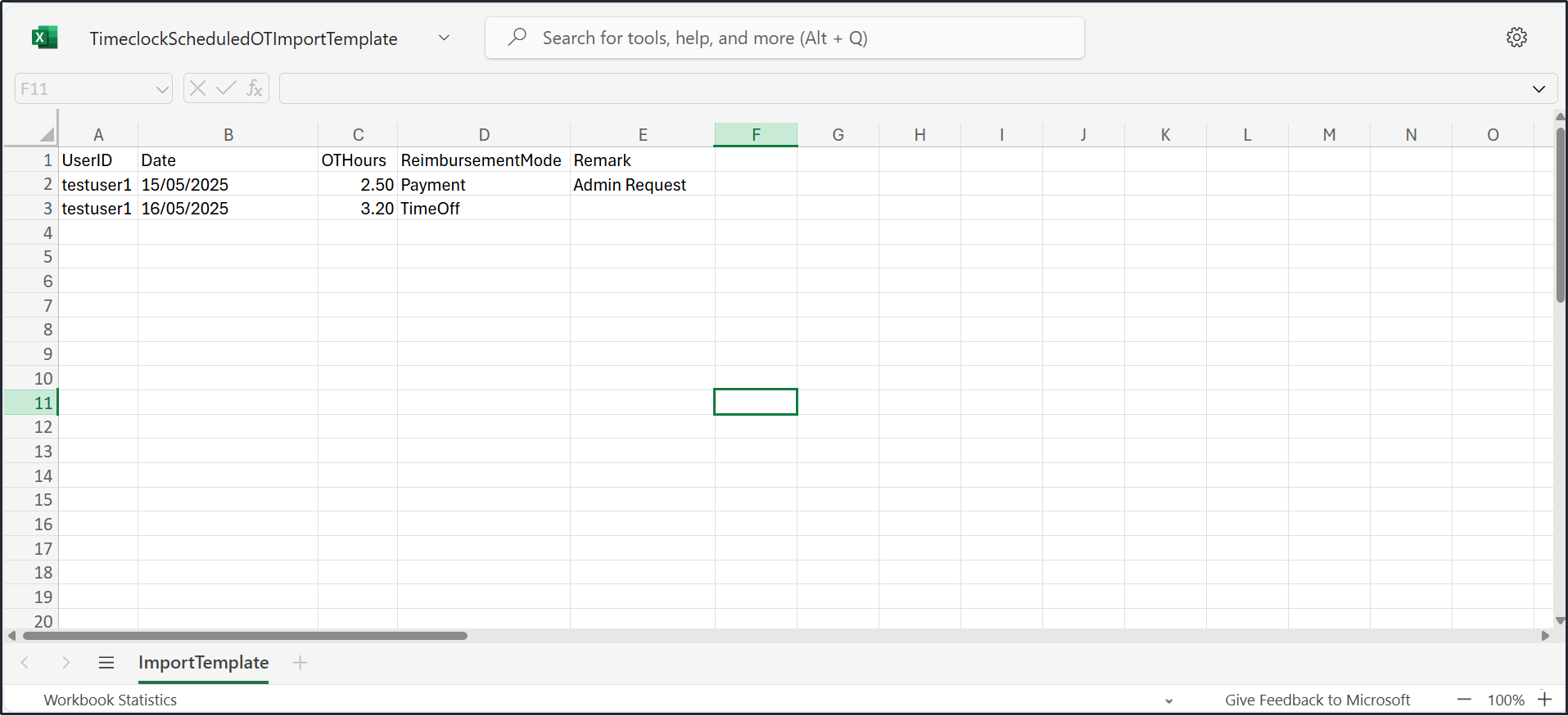Select column A header
1568x716 pixels.
[x=98, y=134]
